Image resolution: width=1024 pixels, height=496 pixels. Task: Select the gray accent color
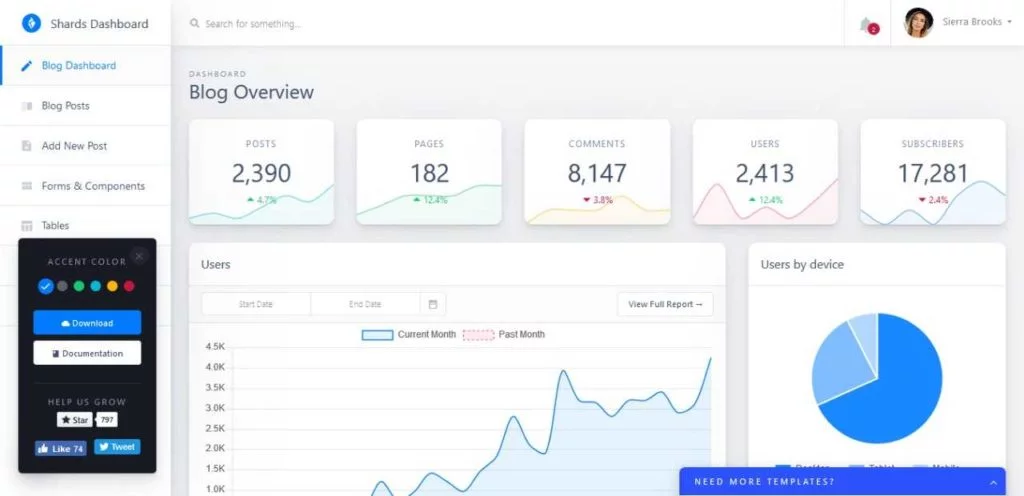tap(62, 286)
